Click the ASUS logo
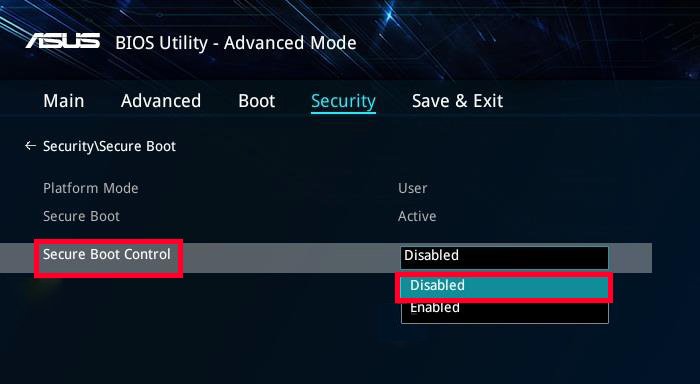Screen dimensions: 700x384 [63, 41]
